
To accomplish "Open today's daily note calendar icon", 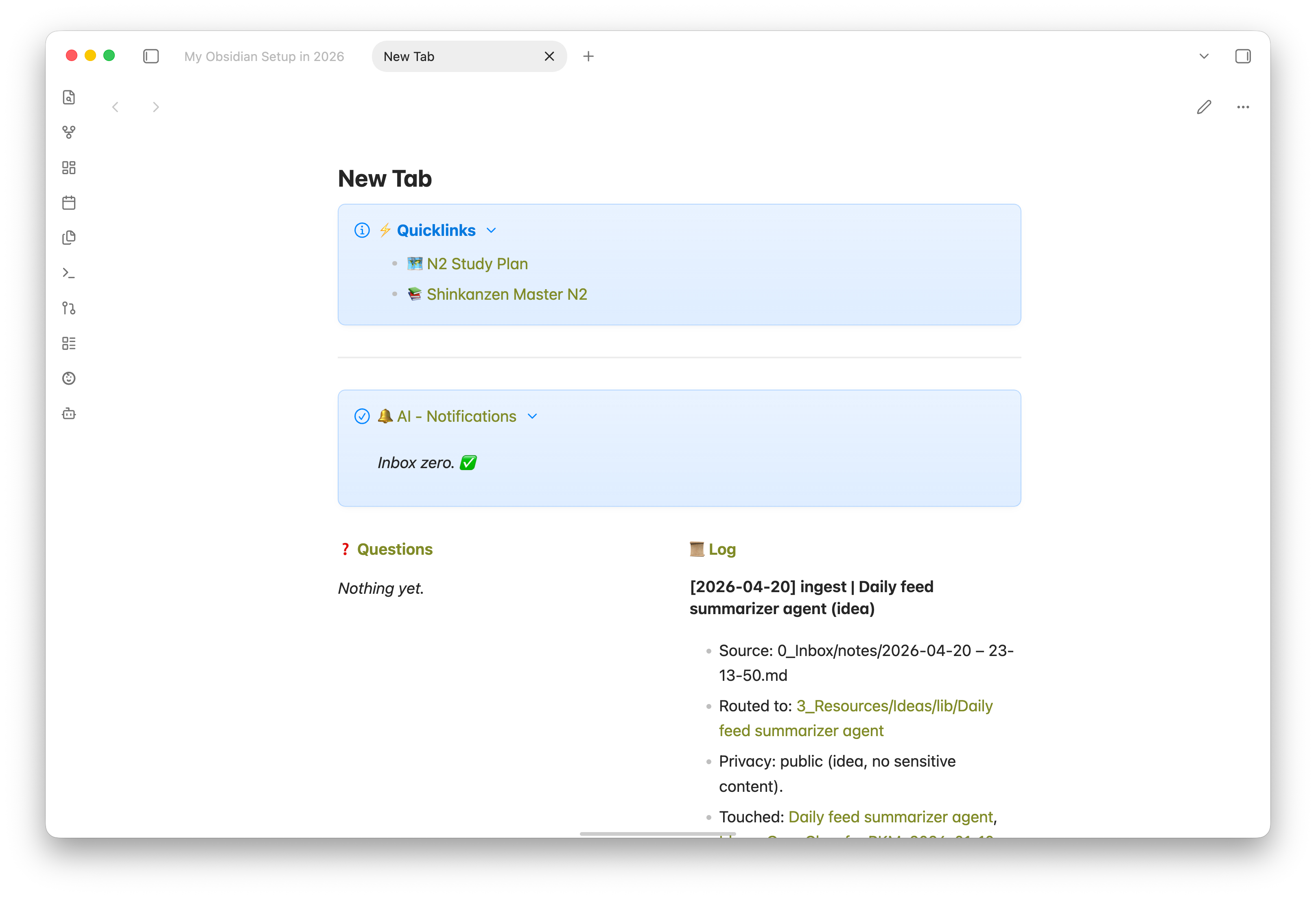I will 68,203.
